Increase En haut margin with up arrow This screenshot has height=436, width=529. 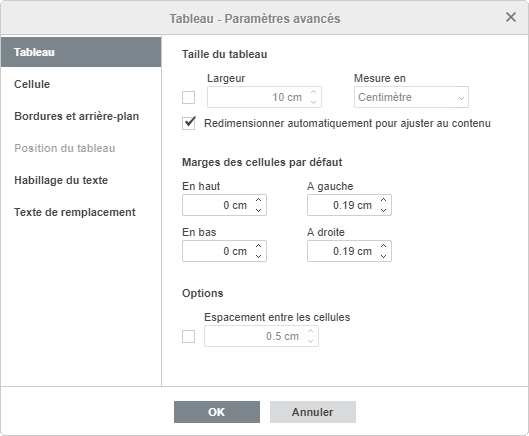point(259,200)
